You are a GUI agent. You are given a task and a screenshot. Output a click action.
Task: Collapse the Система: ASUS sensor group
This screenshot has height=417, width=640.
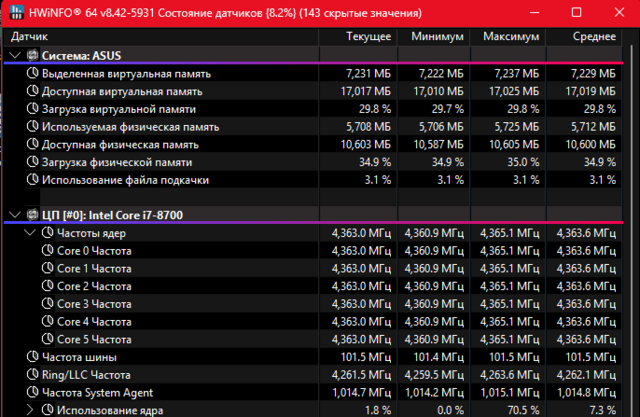pyautogui.click(x=14, y=55)
